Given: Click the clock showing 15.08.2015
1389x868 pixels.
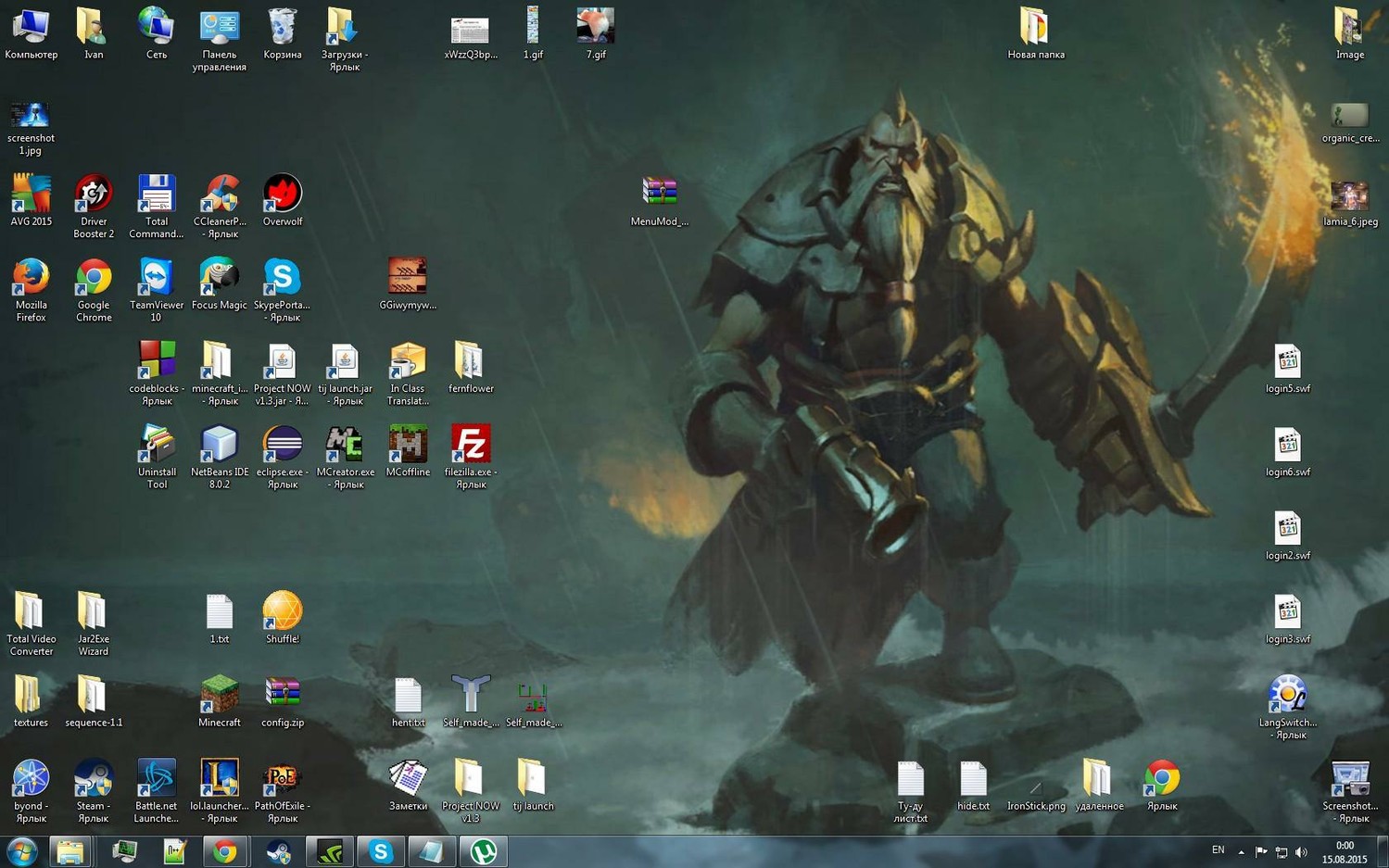Looking at the screenshot, I should (1345, 852).
